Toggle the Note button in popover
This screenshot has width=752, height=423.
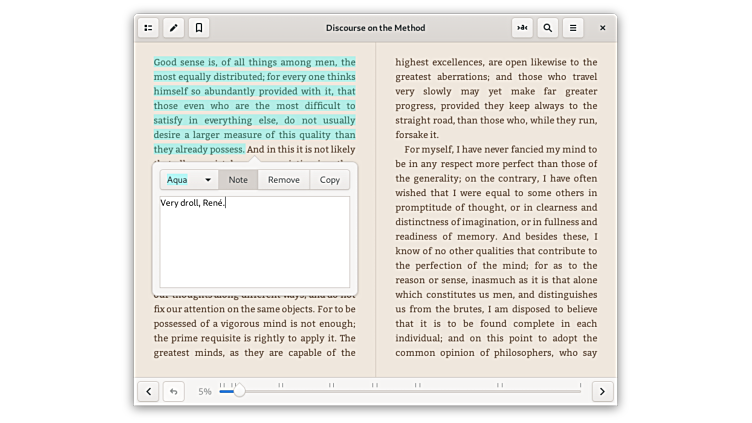tap(238, 180)
